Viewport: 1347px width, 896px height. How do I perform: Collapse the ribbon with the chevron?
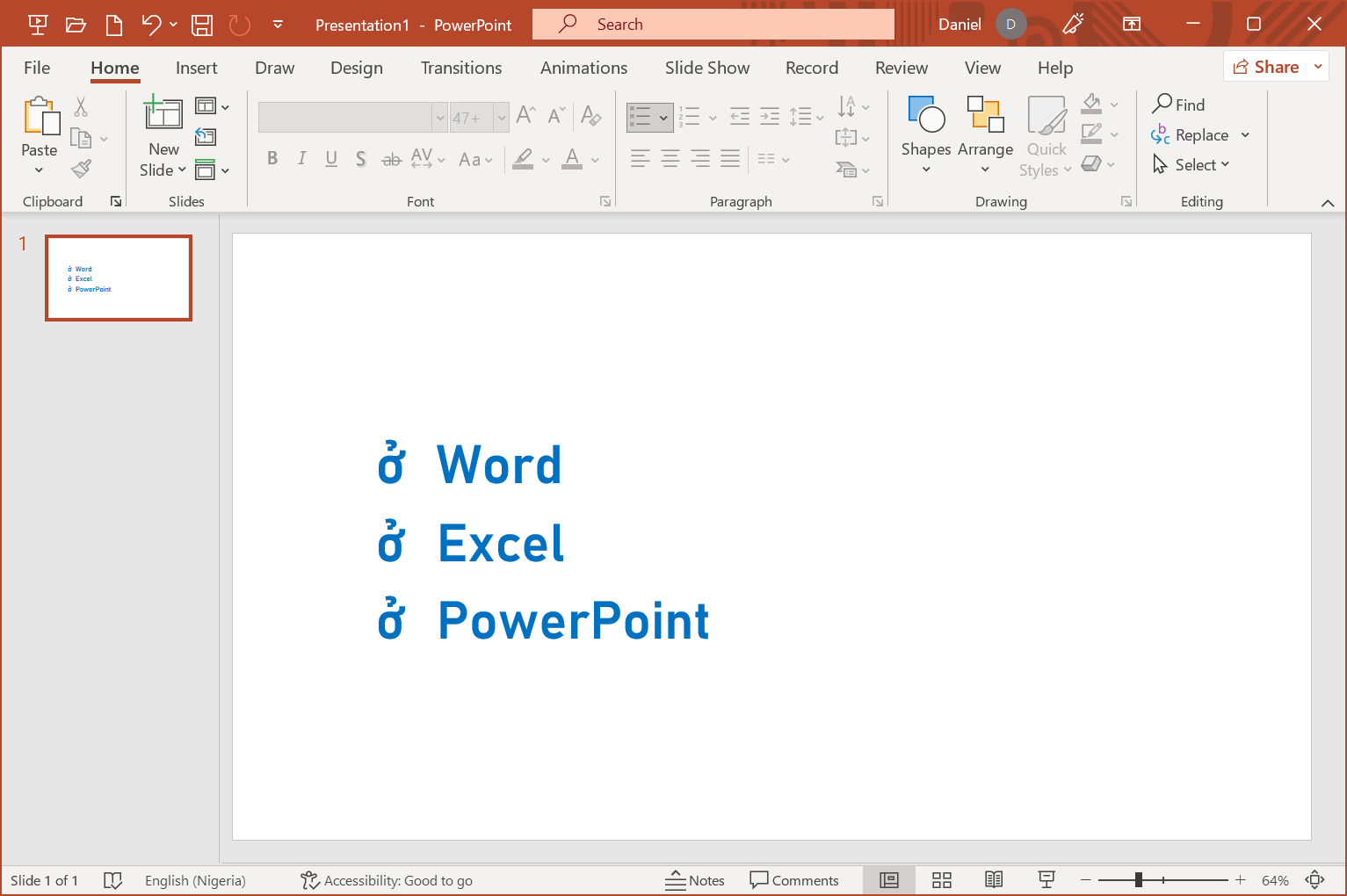click(1328, 203)
